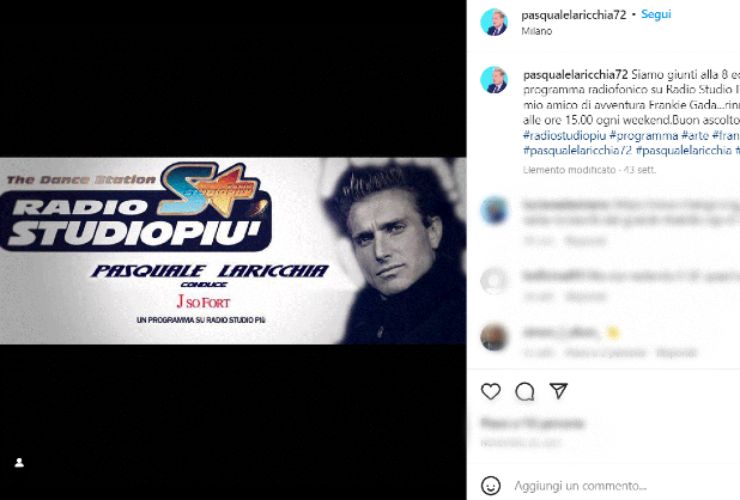Share the post via paper plane icon
740x500 pixels.
559,390
